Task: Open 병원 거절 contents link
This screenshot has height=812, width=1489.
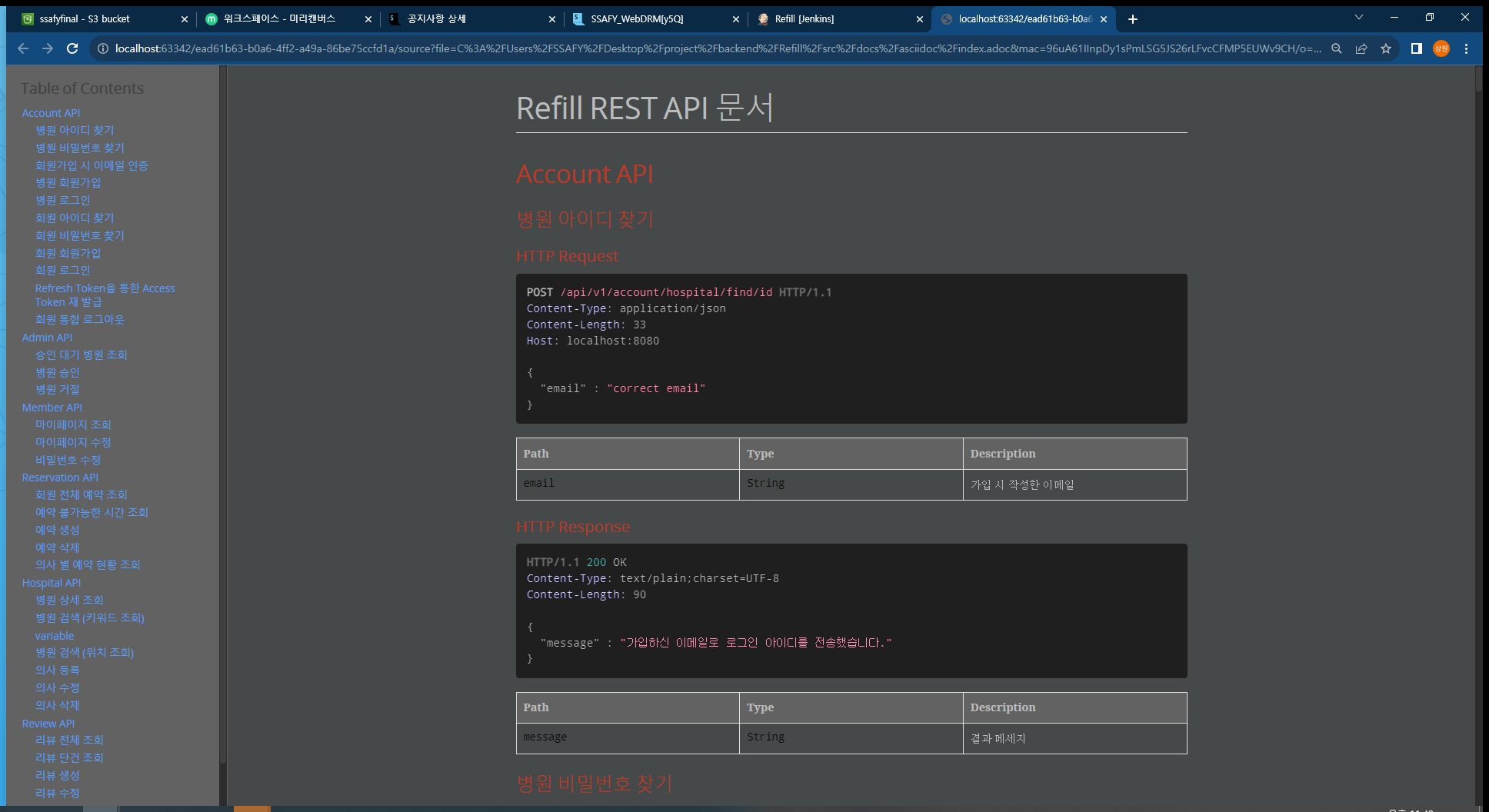Action: [x=57, y=389]
